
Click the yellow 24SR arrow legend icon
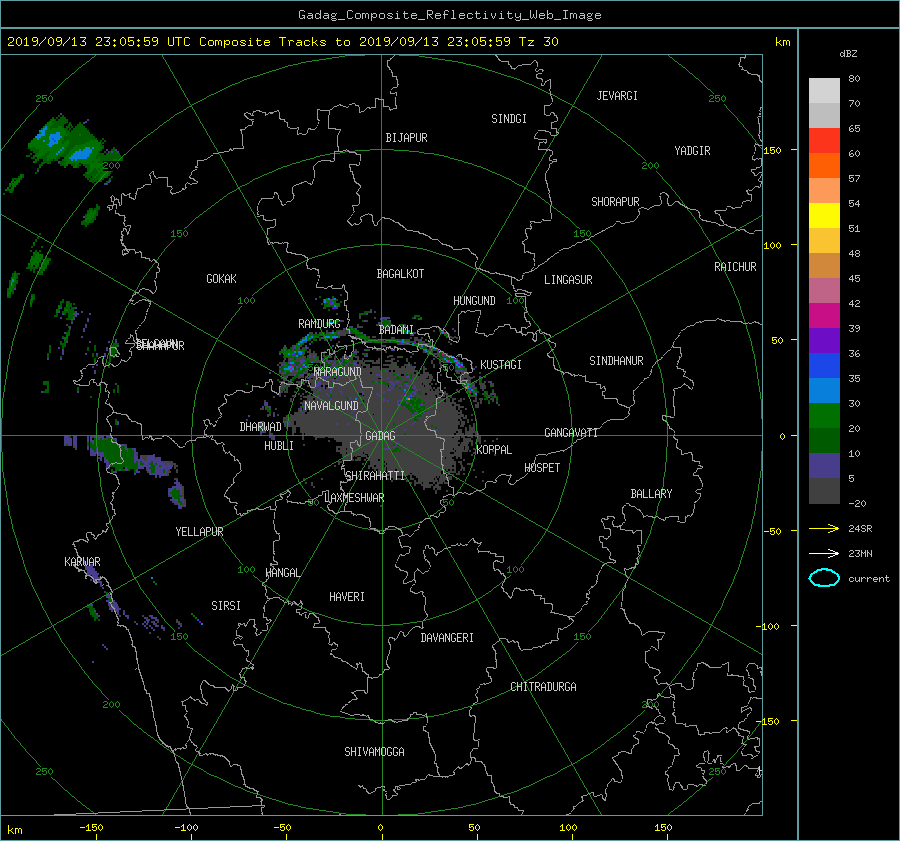point(824,528)
